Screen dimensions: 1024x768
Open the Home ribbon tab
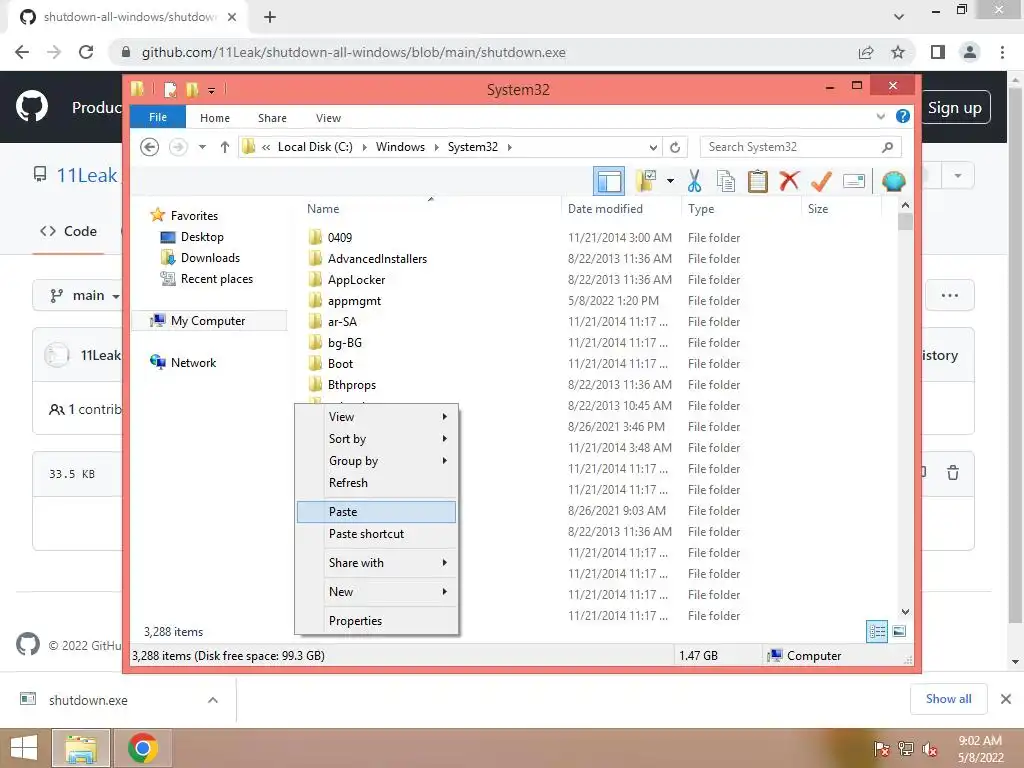[215, 118]
